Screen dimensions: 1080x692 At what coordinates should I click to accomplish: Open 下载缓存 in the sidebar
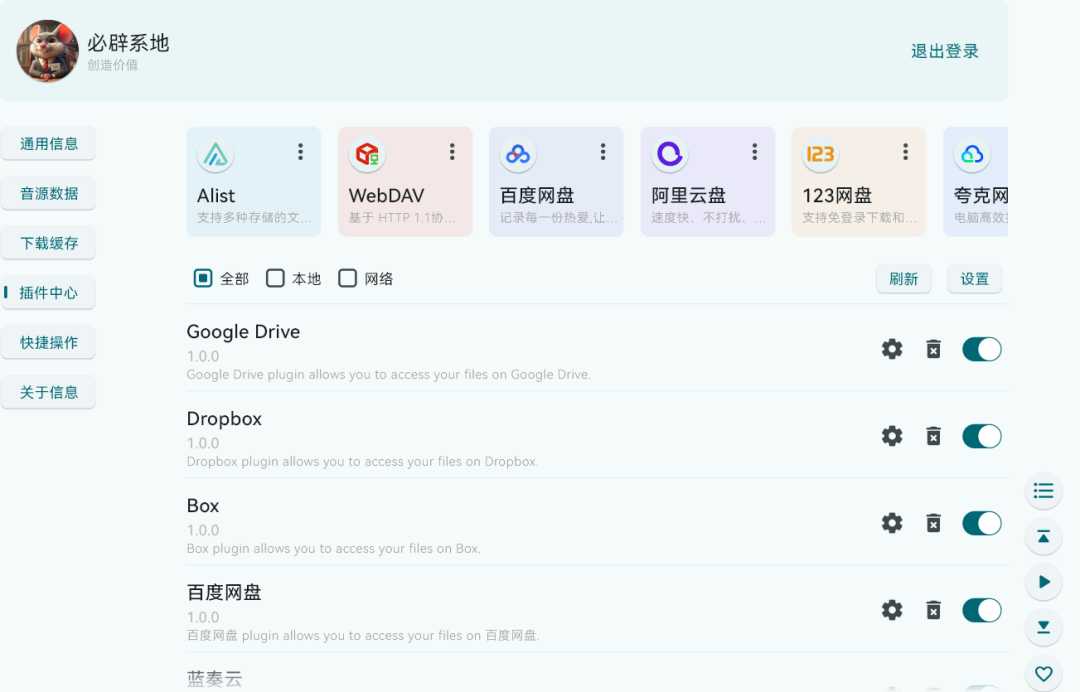[x=48, y=243]
